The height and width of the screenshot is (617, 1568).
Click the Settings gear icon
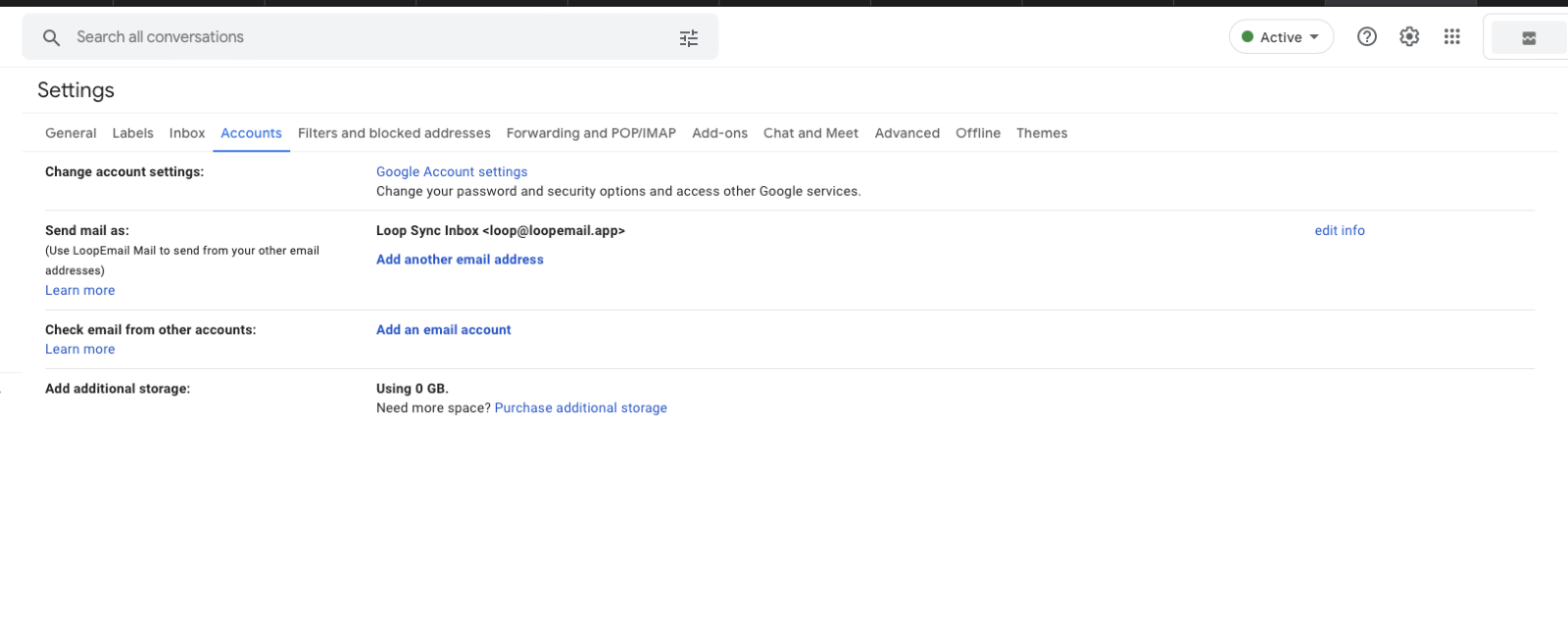(x=1409, y=37)
